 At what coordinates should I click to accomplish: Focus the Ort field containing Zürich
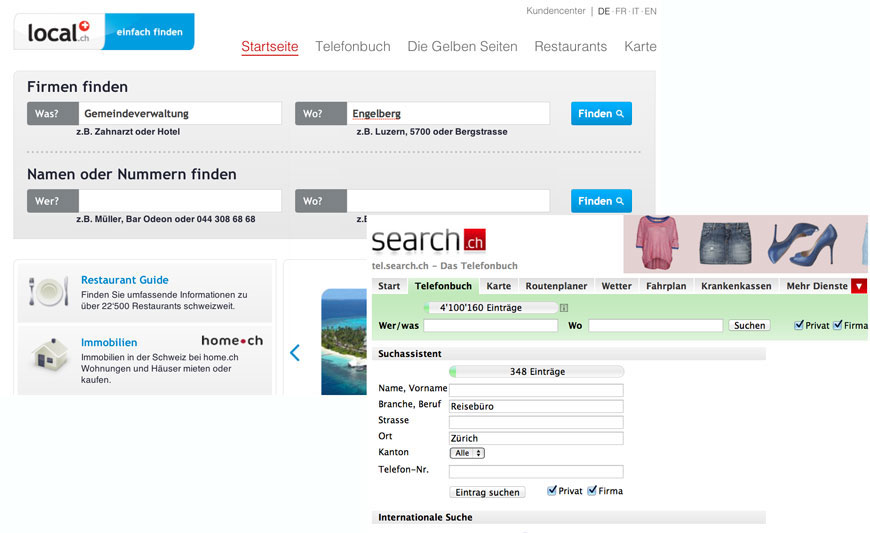coord(536,438)
